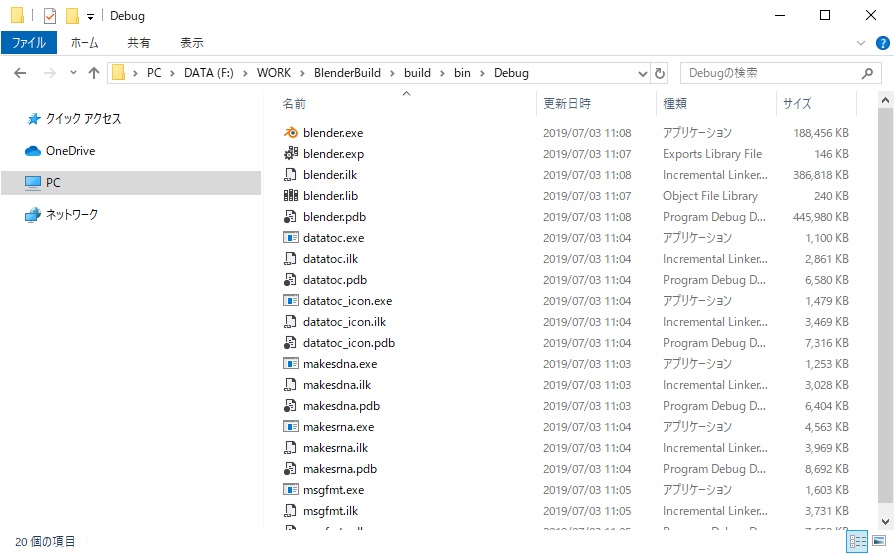Expand the ribbon with the chevron
Screen dimensions: 895x554
tap(861, 43)
